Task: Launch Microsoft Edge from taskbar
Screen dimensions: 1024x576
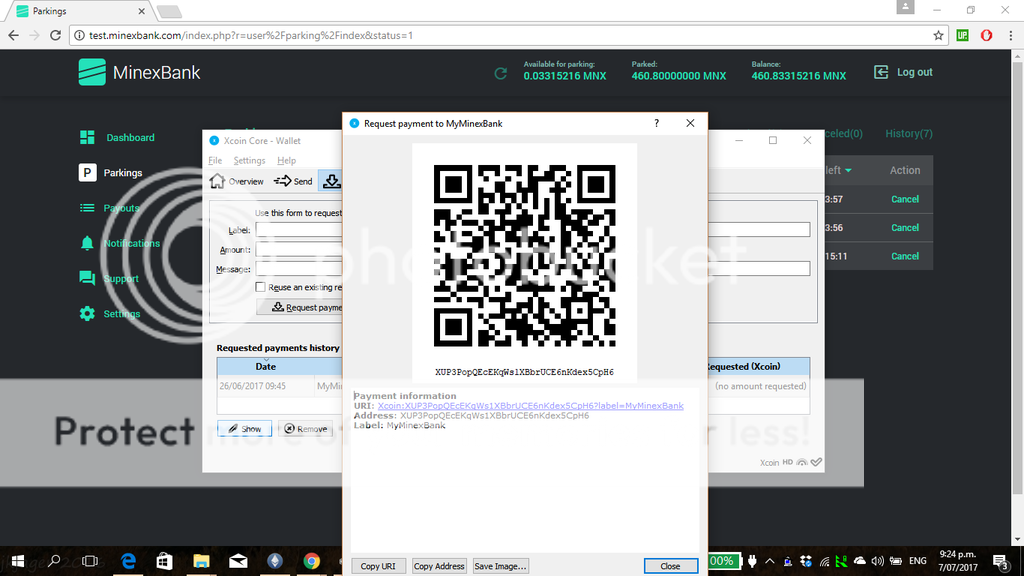Action: click(x=128, y=561)
